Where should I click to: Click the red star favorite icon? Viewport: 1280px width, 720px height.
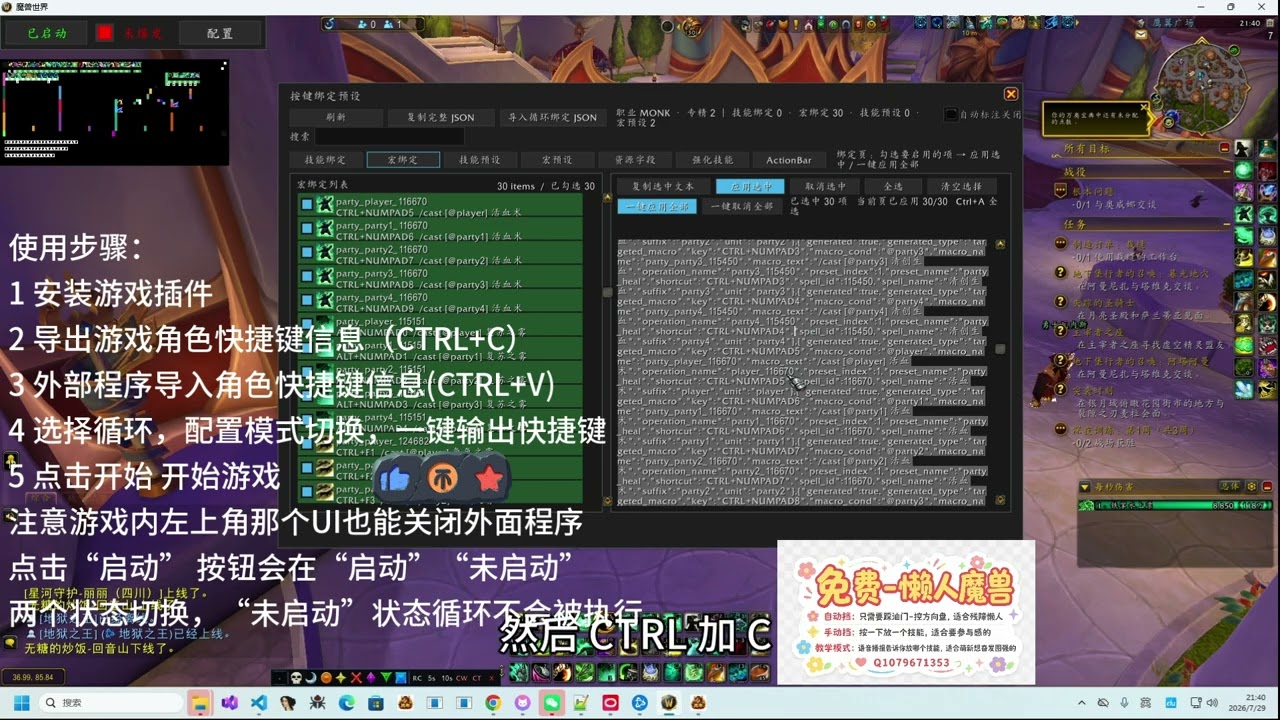click(489, 479)
